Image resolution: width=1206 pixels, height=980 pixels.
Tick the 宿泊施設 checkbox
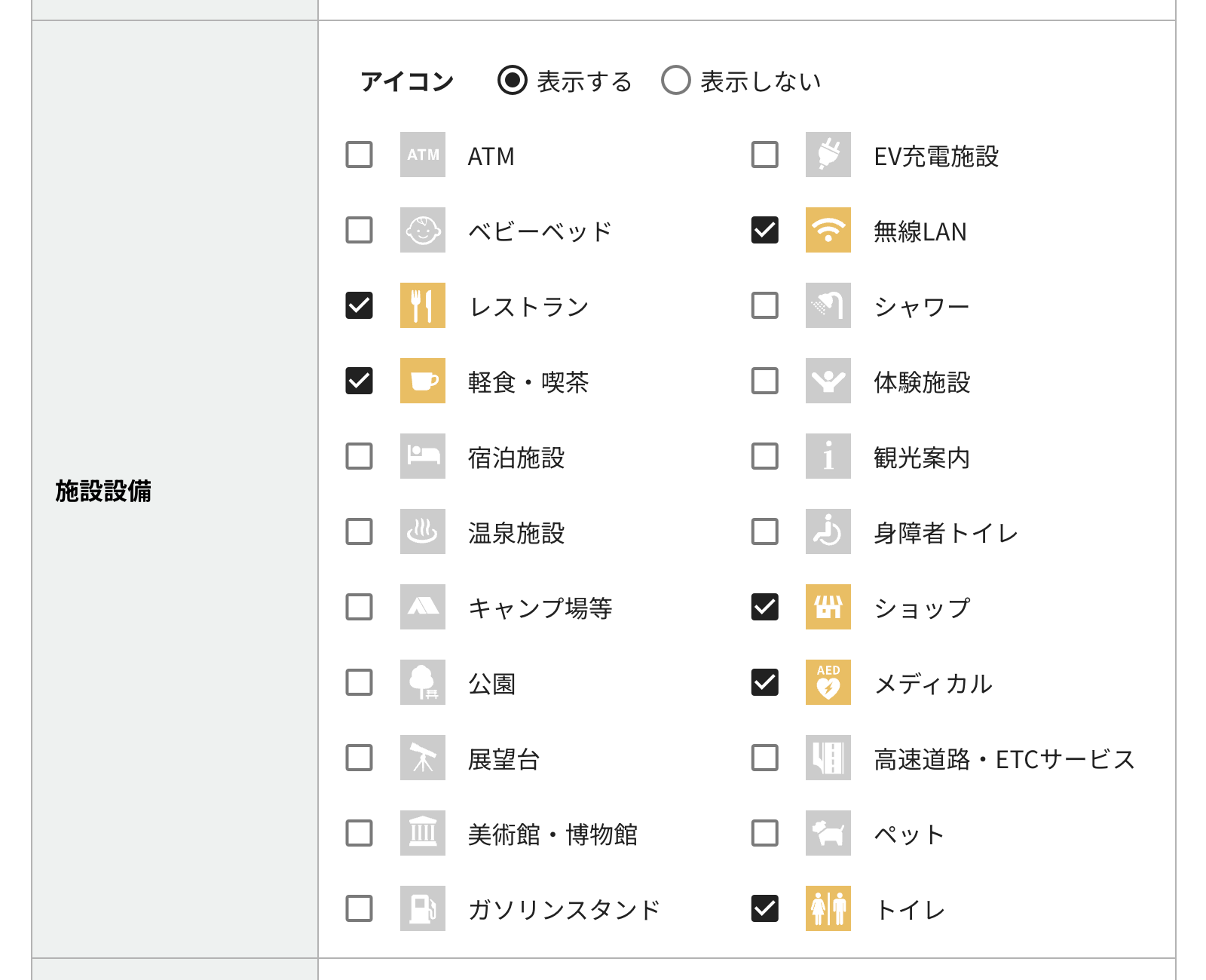coord(359,456)
